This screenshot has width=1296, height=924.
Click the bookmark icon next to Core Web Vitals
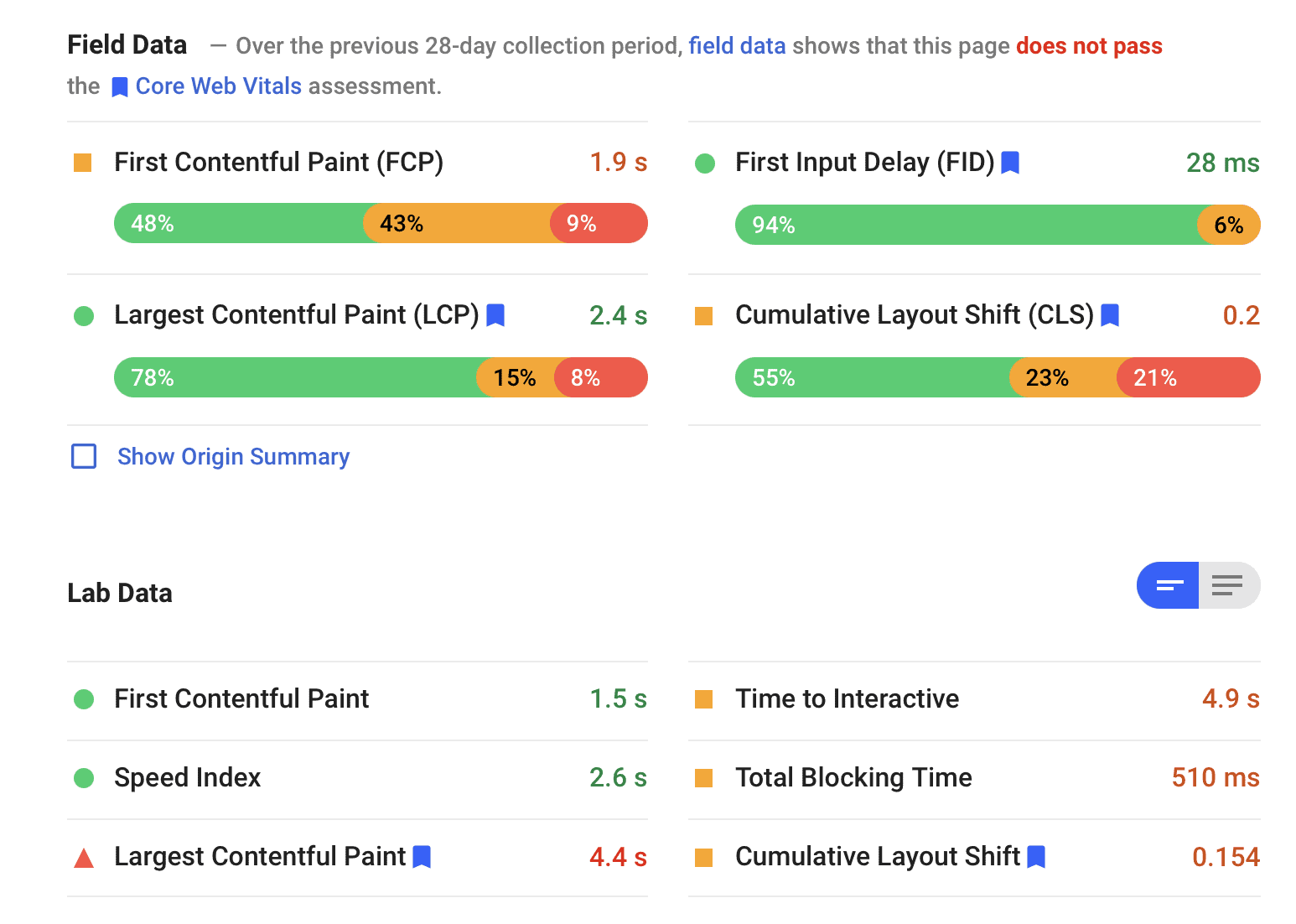click(x=120, y=87)
